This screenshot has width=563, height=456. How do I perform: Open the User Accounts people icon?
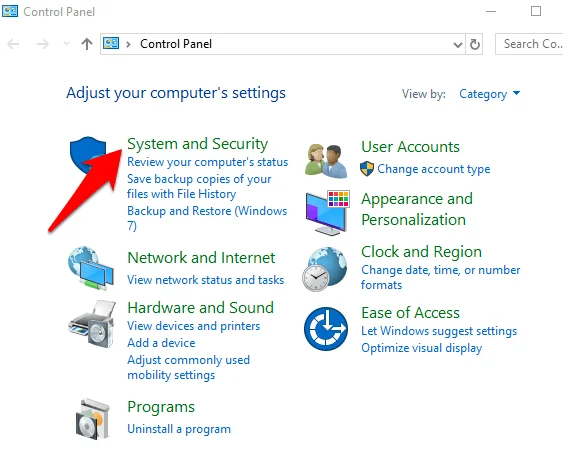click(326, 160)
